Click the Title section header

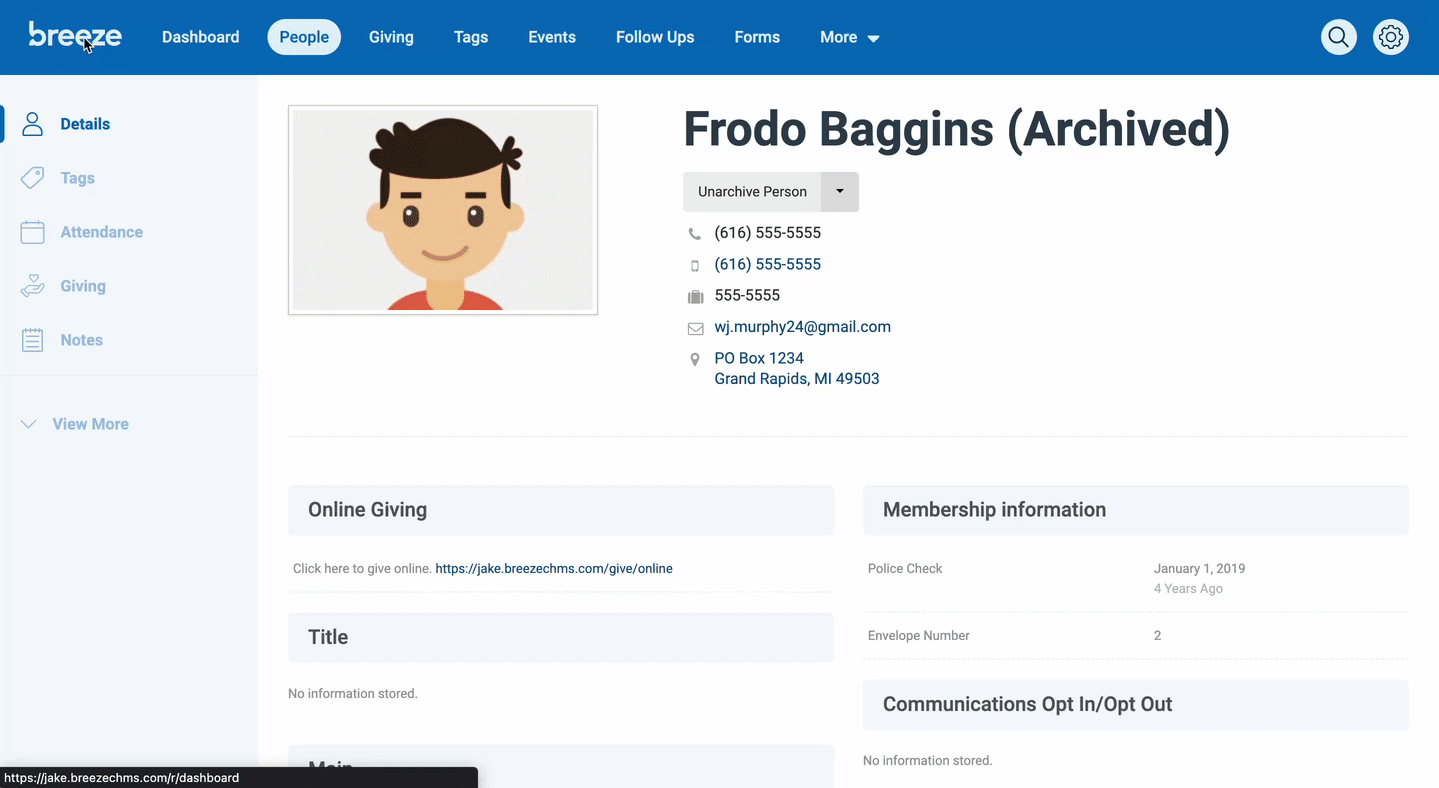point(561,637)
